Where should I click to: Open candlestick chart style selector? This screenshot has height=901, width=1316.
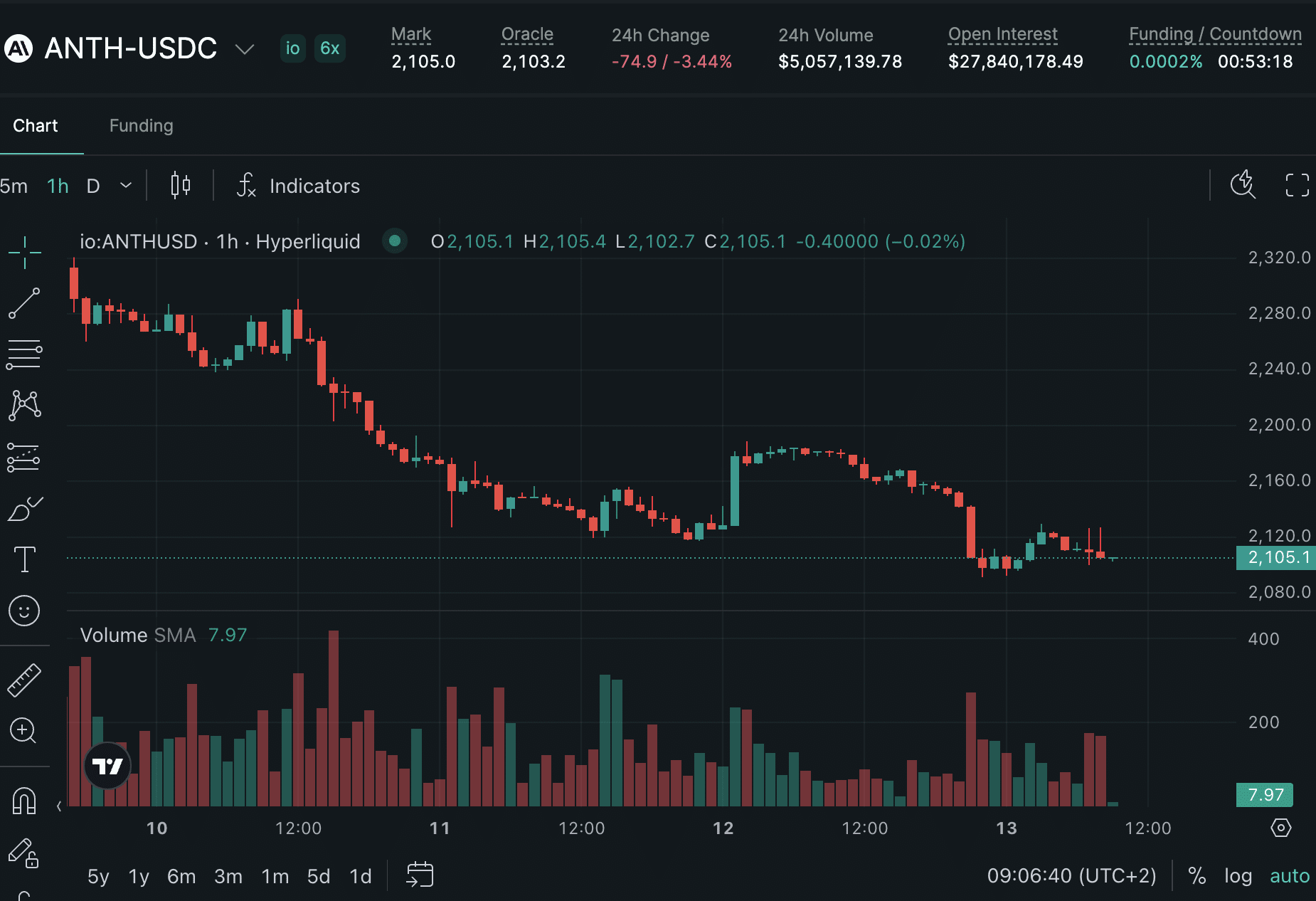(181, 186)
